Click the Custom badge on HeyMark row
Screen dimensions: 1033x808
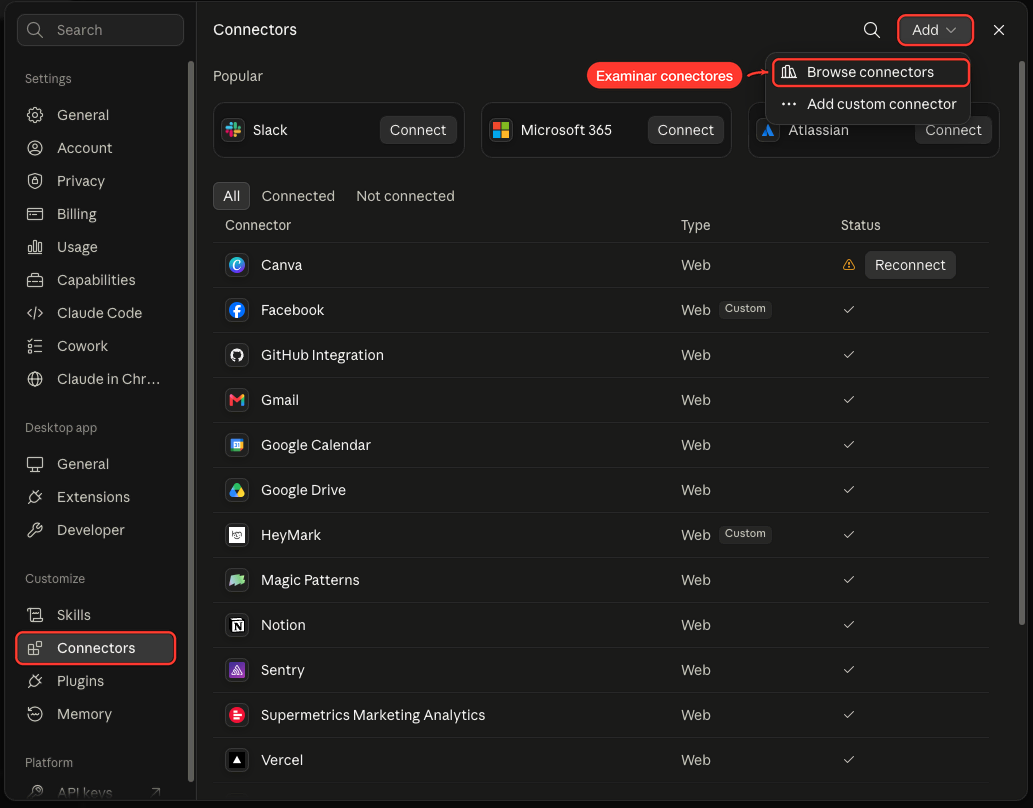click(745, 534)
